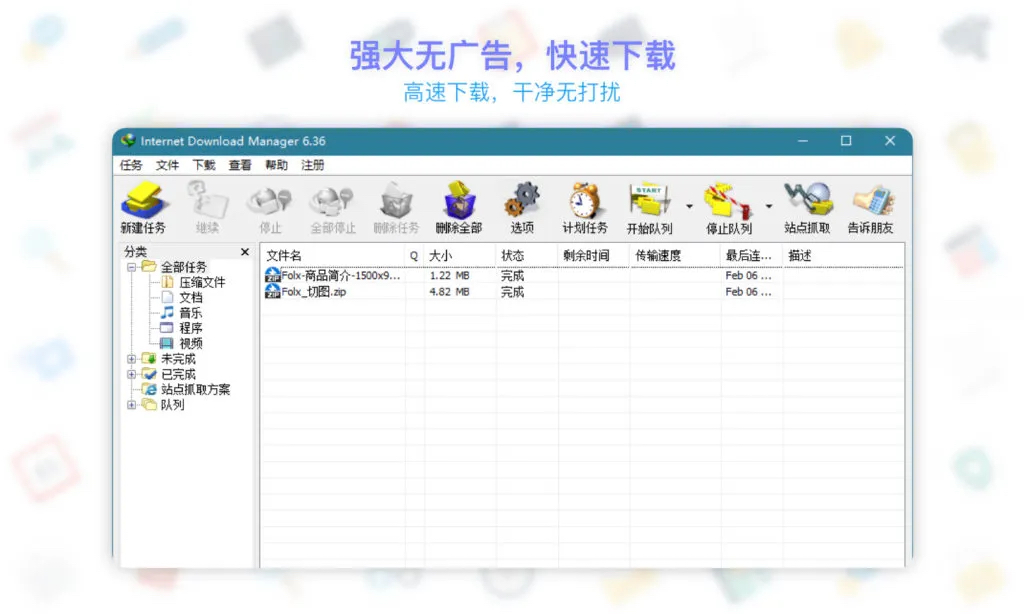Sort by 最后连... column header
The height and width of the screenshot is (614, 1024).
pos(752,256)
